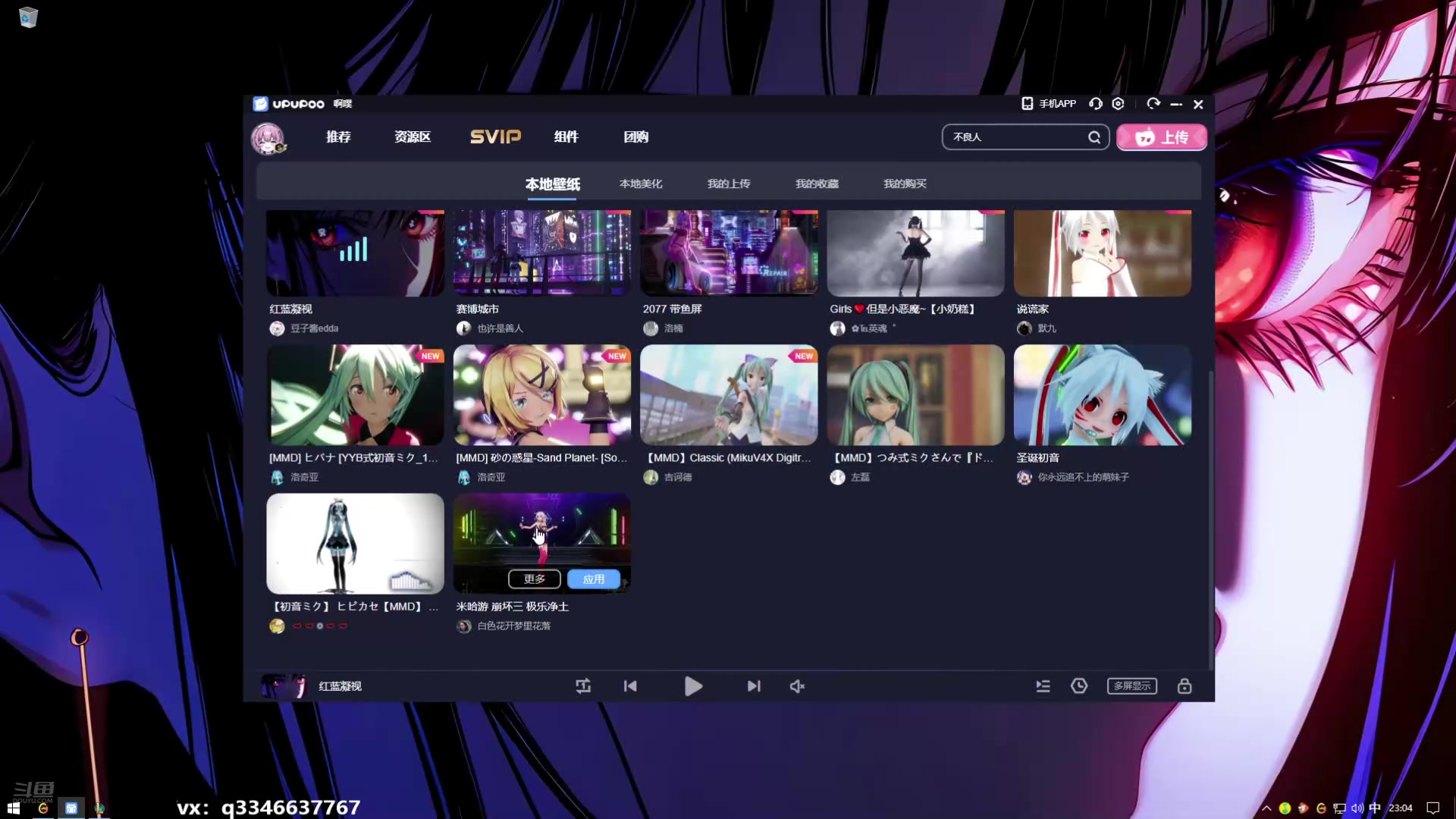Image resolution: width=1456 pixels, height=819 pixels.
Task: Click author name 白色花开梦里花落
Action: [514, 626]
